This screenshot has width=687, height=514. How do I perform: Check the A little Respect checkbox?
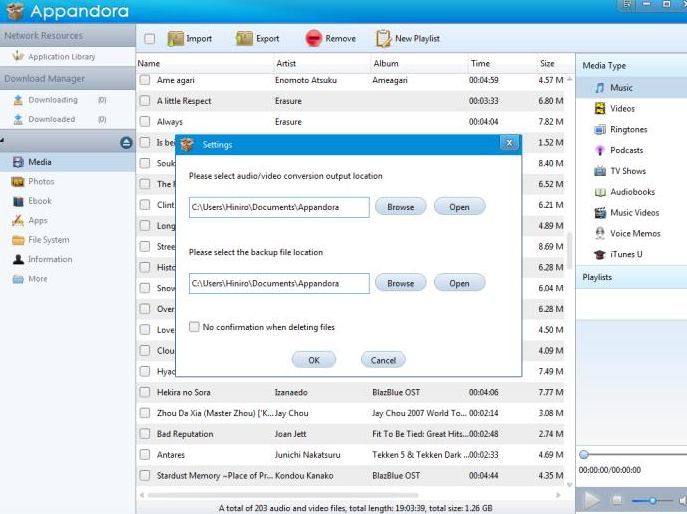click(x=145, y=101)
